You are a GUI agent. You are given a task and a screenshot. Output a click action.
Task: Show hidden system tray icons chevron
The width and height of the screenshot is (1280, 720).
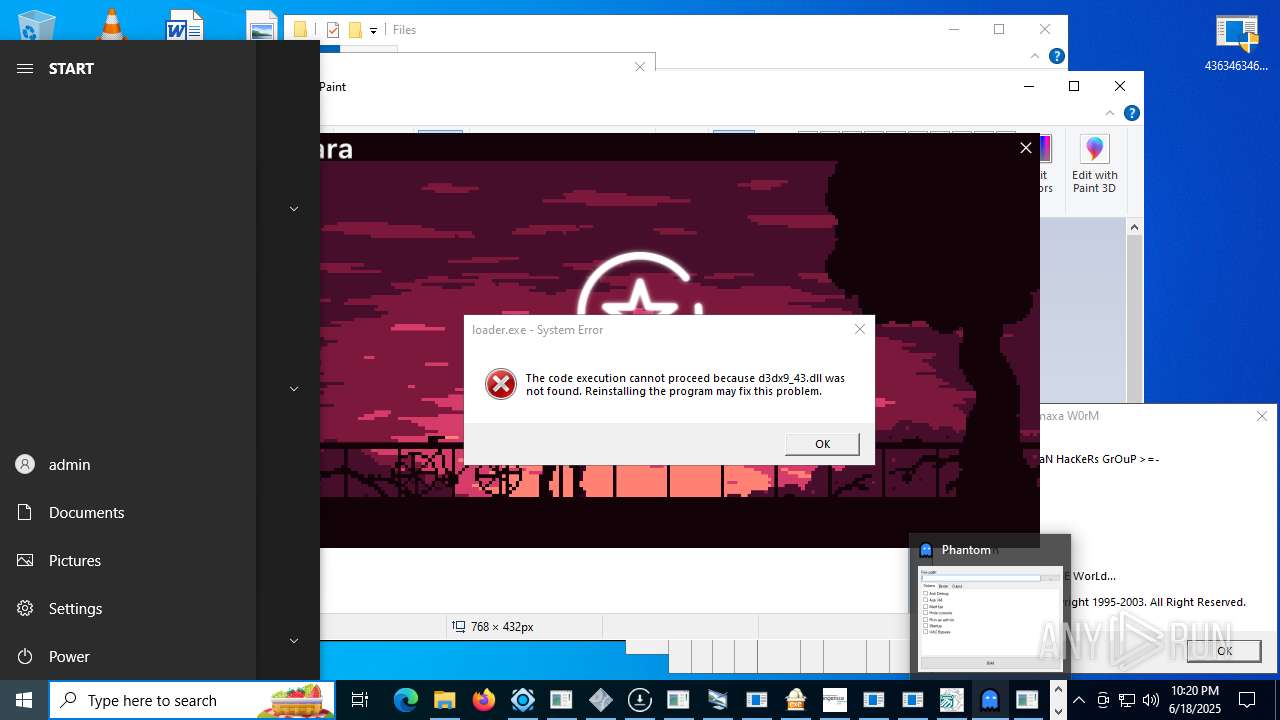[x=1078, y=700]
